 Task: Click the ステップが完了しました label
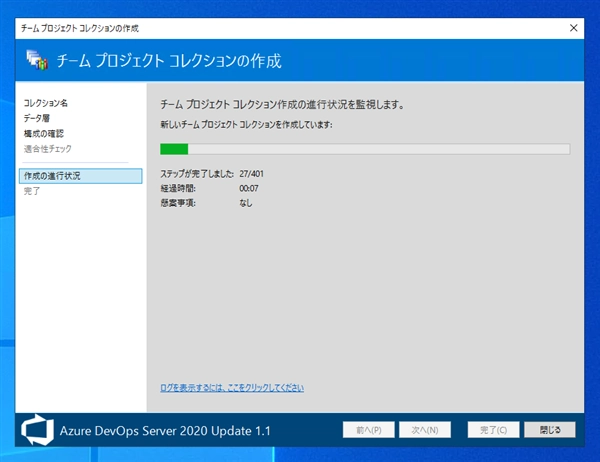[197, 174]
